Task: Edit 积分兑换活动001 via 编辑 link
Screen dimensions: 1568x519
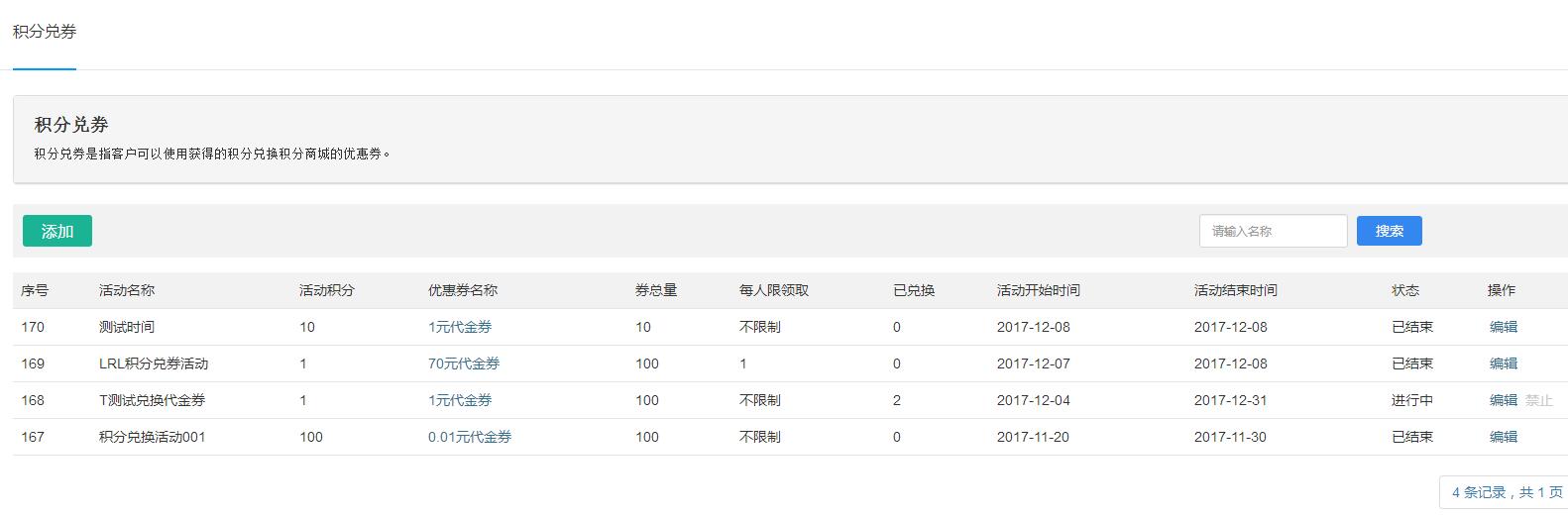Action: [1503, 437]
